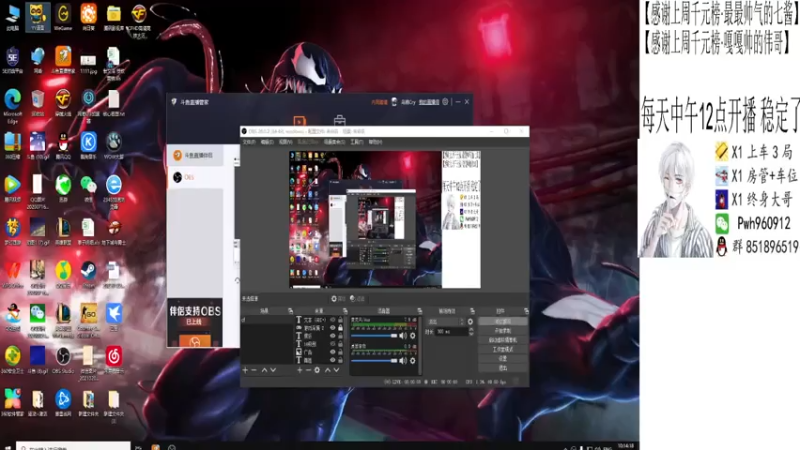800x450 pixels.
Task: Toggle visibility of the 广告 image source
Action: (x=333, y=352)
